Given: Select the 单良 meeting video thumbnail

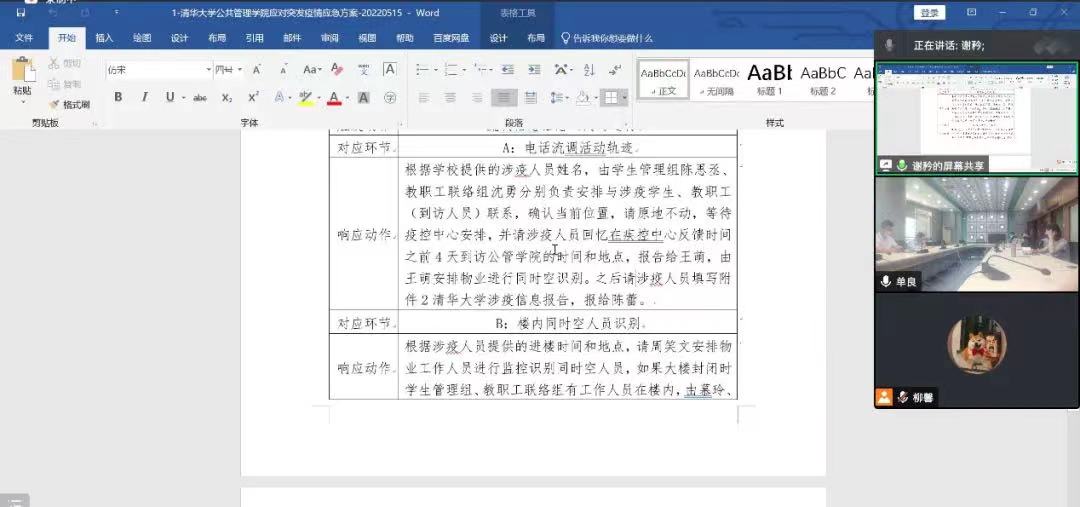Looking at the screenshot, I should tap(976, 233).
